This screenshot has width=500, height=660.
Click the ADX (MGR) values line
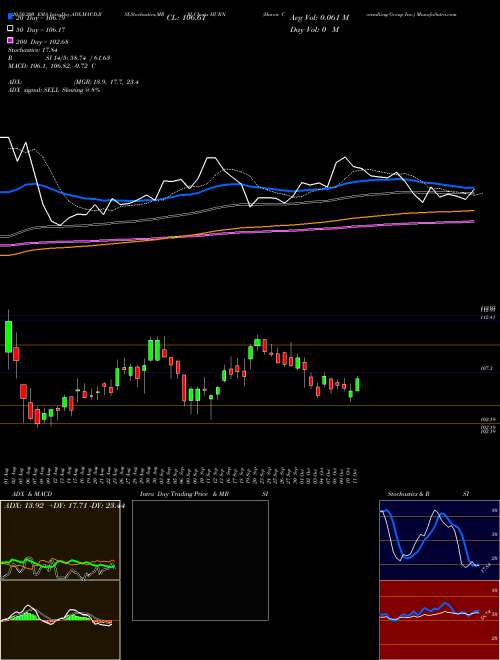pos(74,82)
